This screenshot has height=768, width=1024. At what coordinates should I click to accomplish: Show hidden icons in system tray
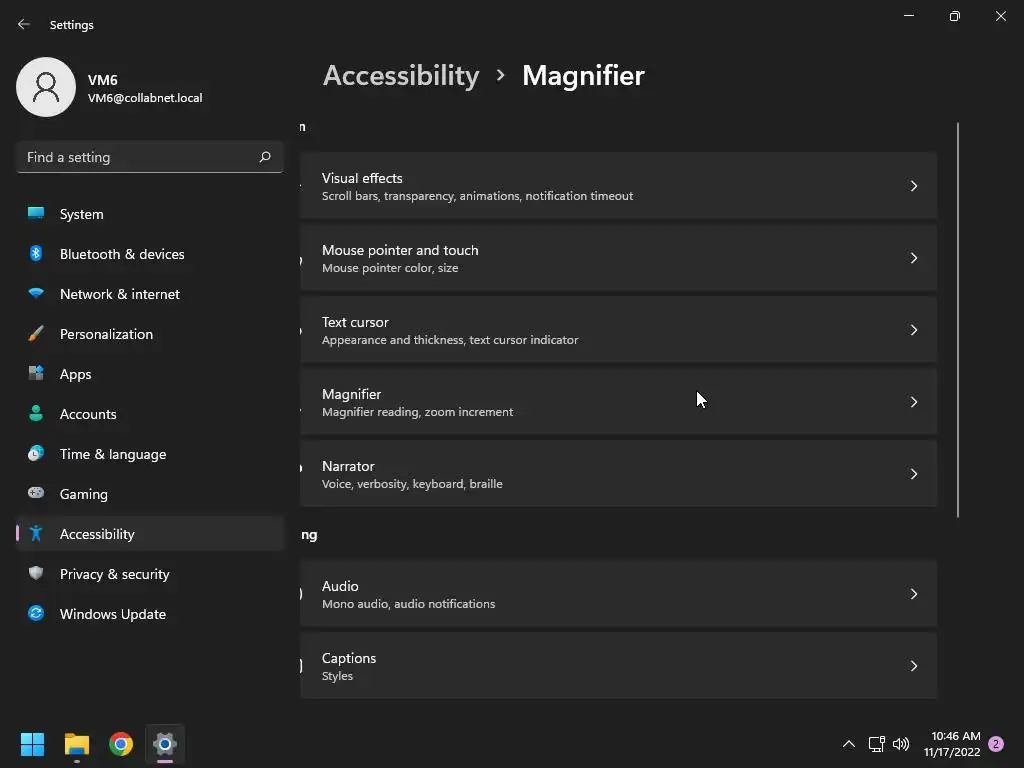tap(849, 744)
